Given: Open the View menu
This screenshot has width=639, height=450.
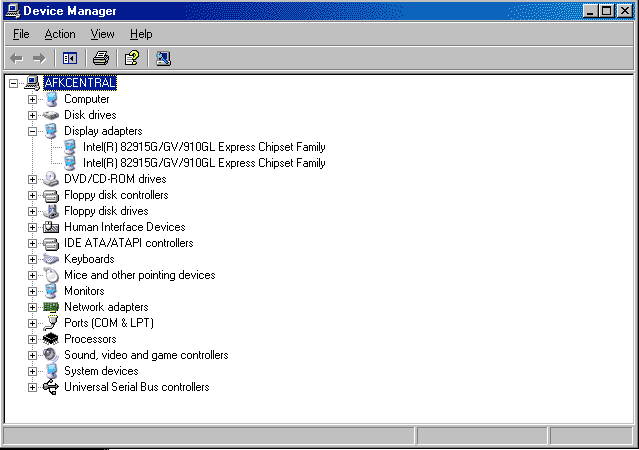Looking at the screenshot, I should [x=102, y=34].
